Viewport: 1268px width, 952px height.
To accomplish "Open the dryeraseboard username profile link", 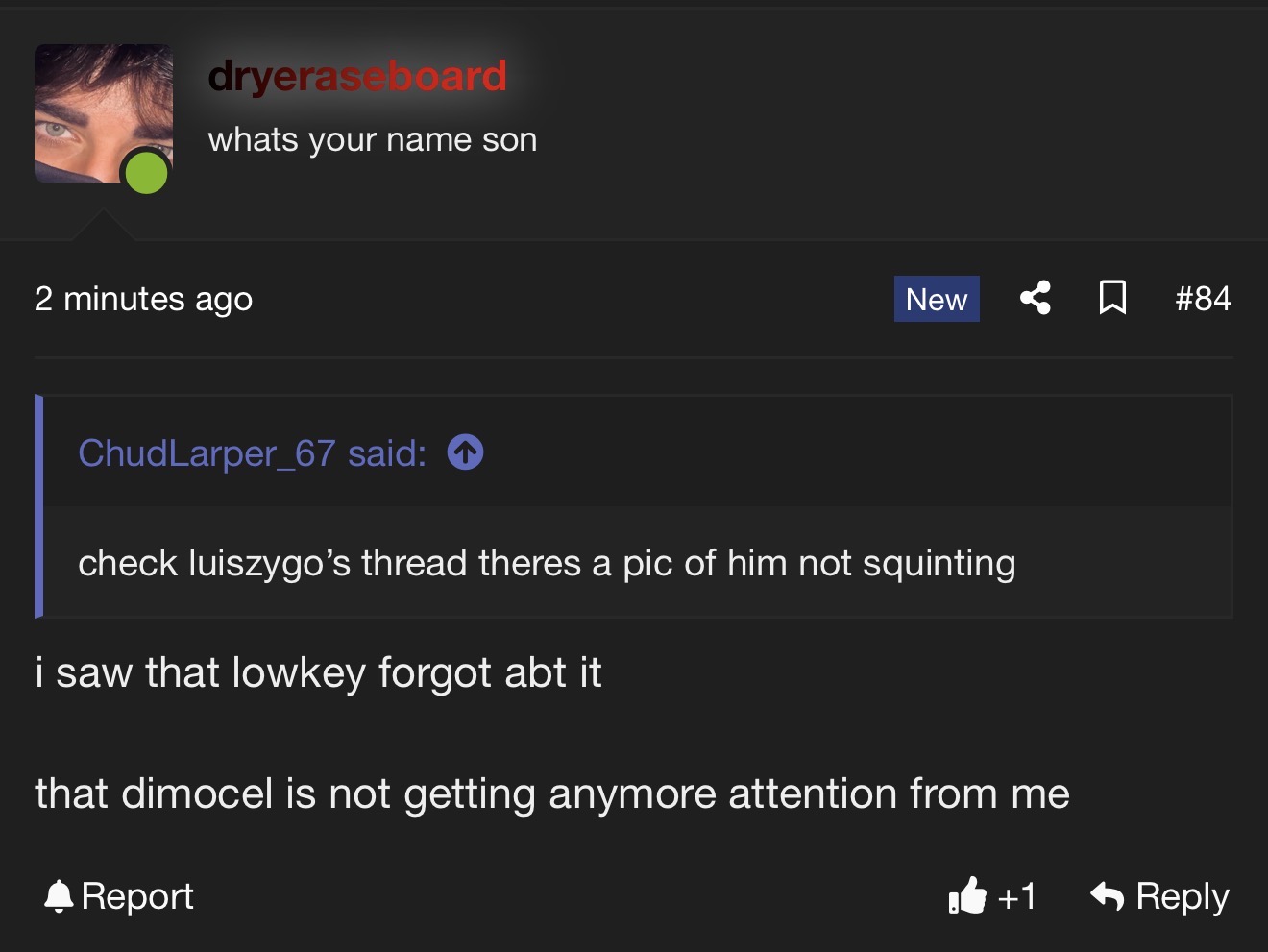I will [357, 76].
